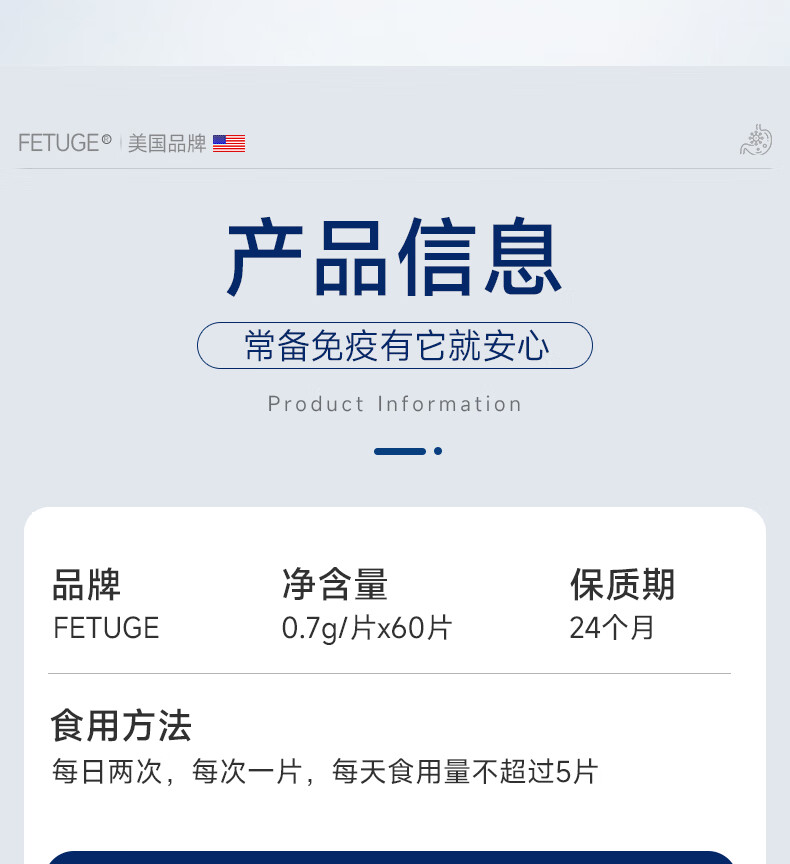This screenshot has height=864, width=790.
Task: Click the divider line below brand info
Action: pyautogui.click(x=389, y=673)
